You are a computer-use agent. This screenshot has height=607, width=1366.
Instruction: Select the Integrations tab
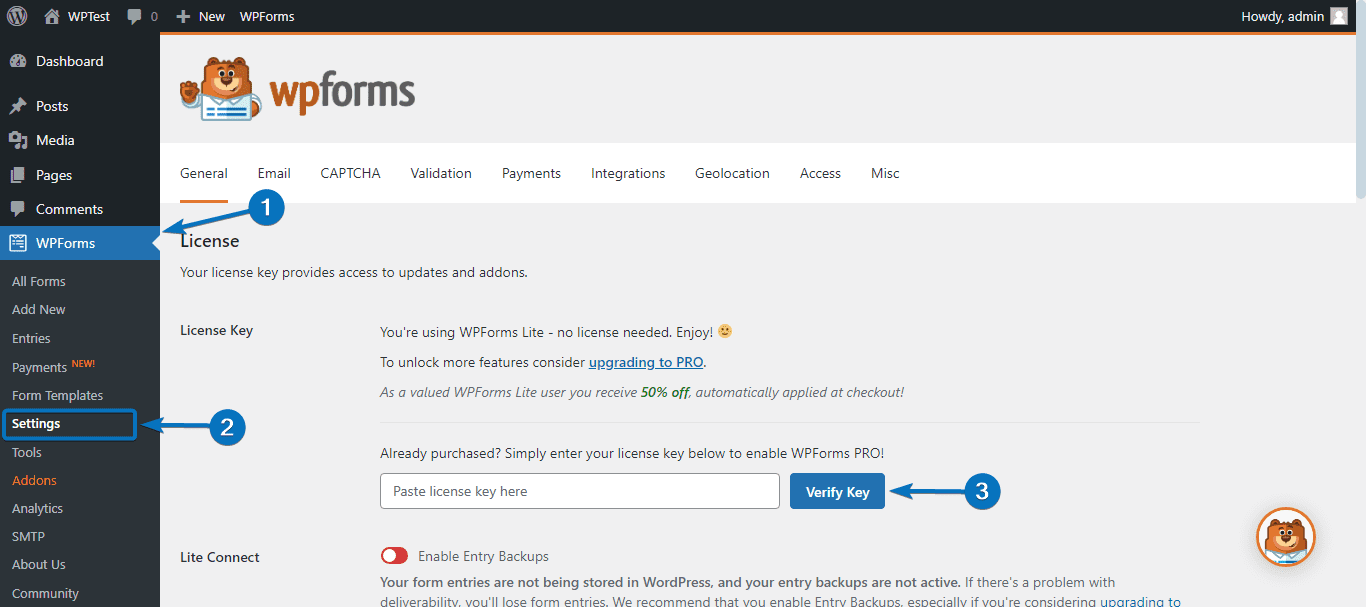(628, 173)
